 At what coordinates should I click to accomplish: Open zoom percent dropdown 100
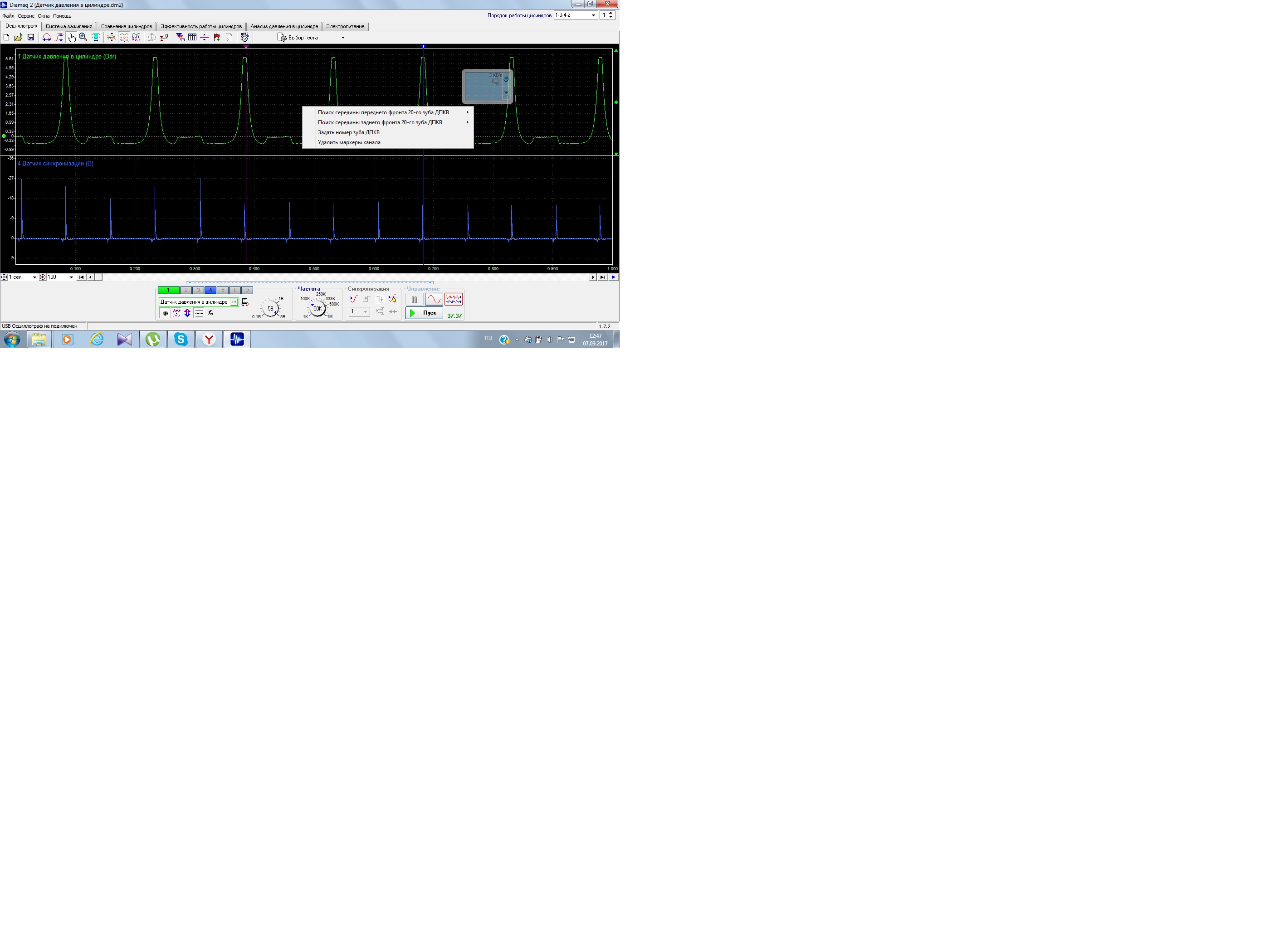pos(61,277)
